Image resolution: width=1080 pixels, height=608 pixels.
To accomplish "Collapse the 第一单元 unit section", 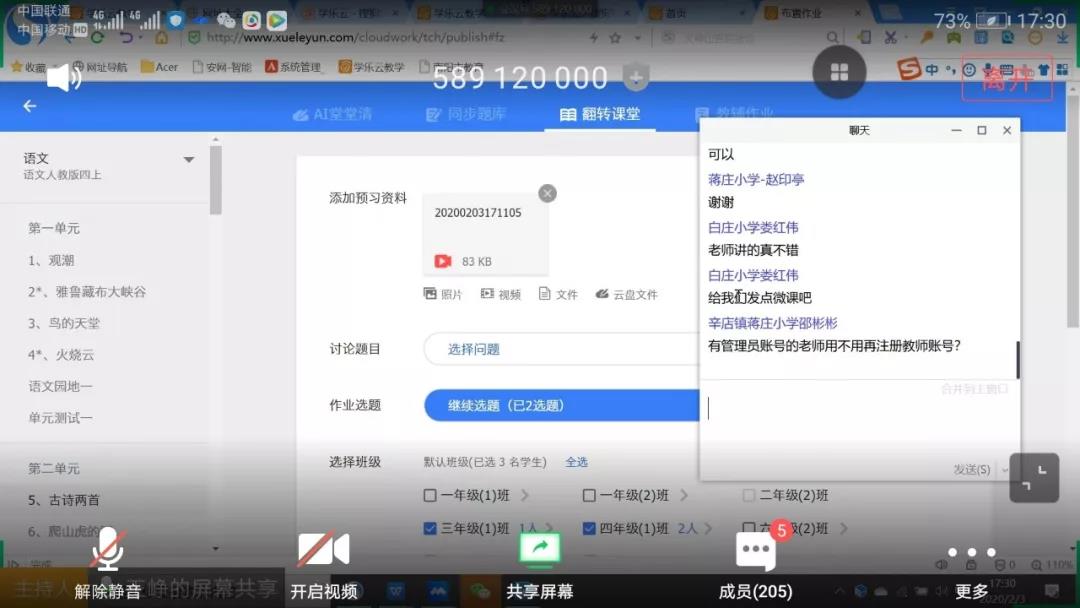I will pos(54,228).
